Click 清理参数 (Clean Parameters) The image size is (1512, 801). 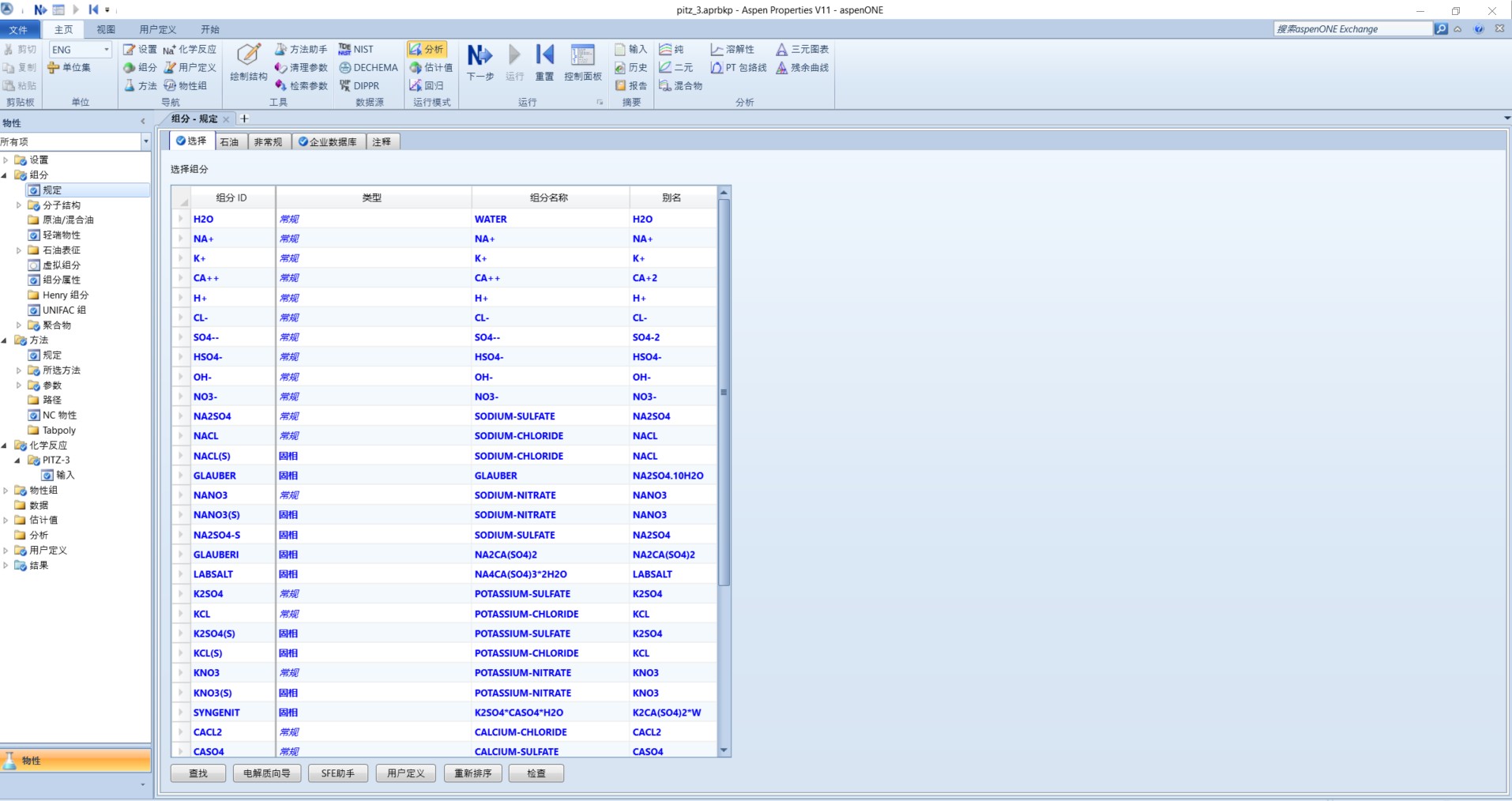tap(301, 67)
